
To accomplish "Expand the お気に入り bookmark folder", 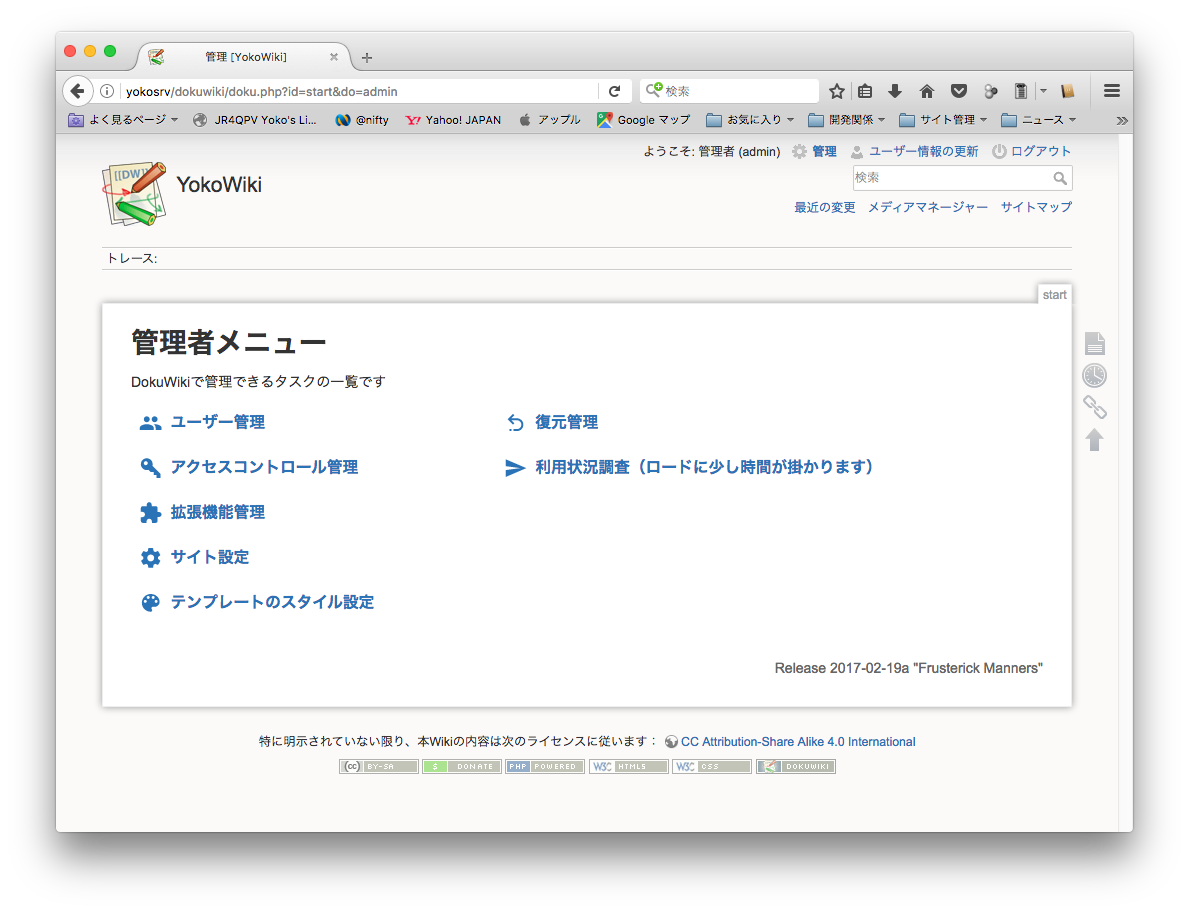I will click(x=750, y=120).
